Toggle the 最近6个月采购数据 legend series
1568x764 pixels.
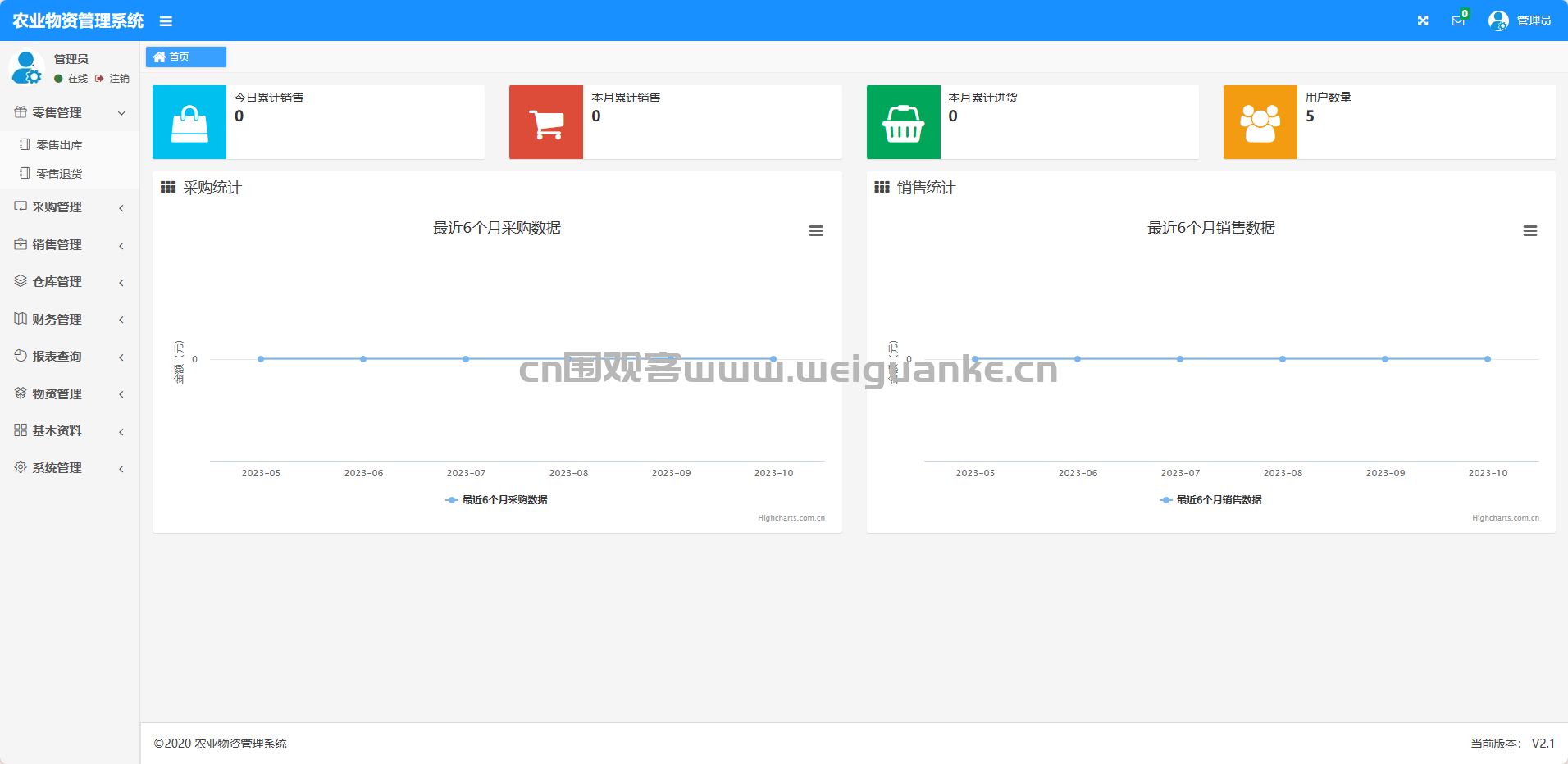496,500
